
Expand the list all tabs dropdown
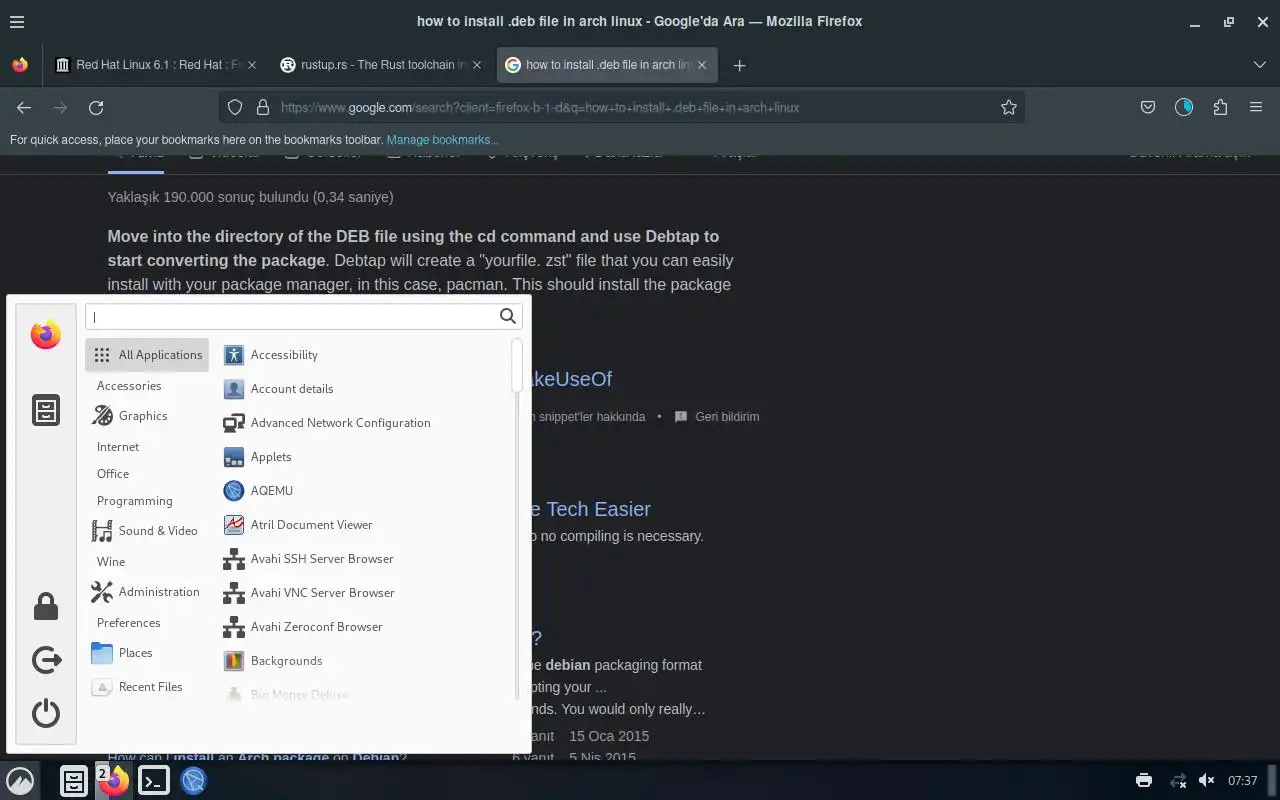pos(1260,65)
